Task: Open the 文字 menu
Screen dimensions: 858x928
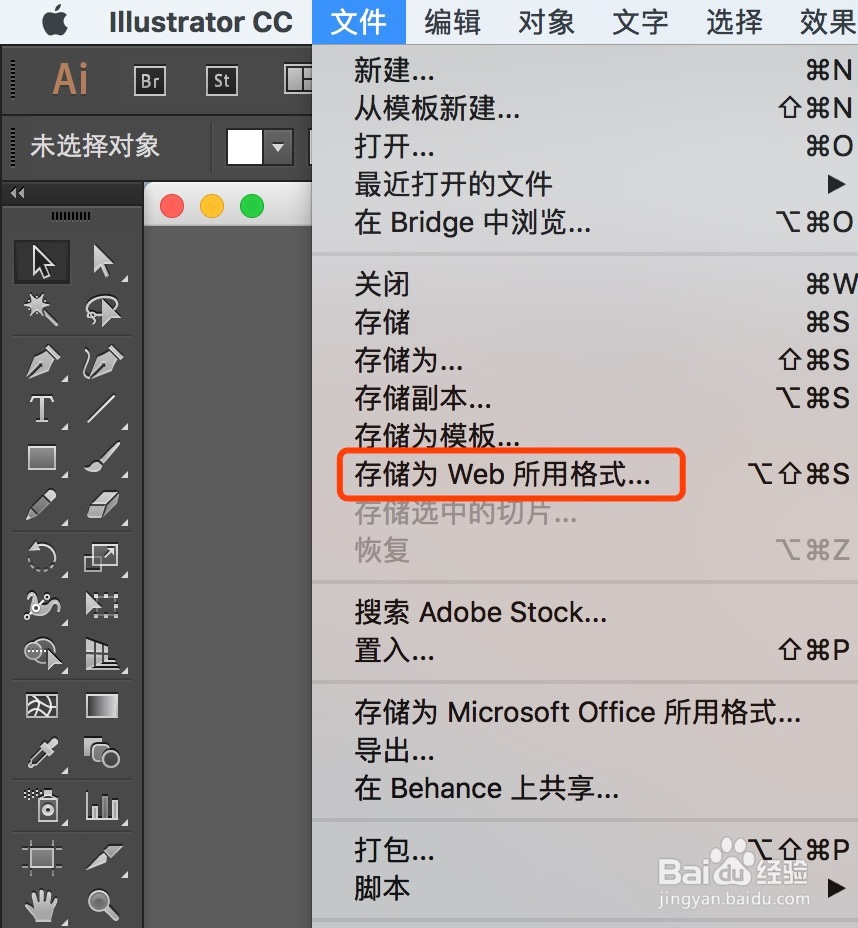Action: [640, 22]
